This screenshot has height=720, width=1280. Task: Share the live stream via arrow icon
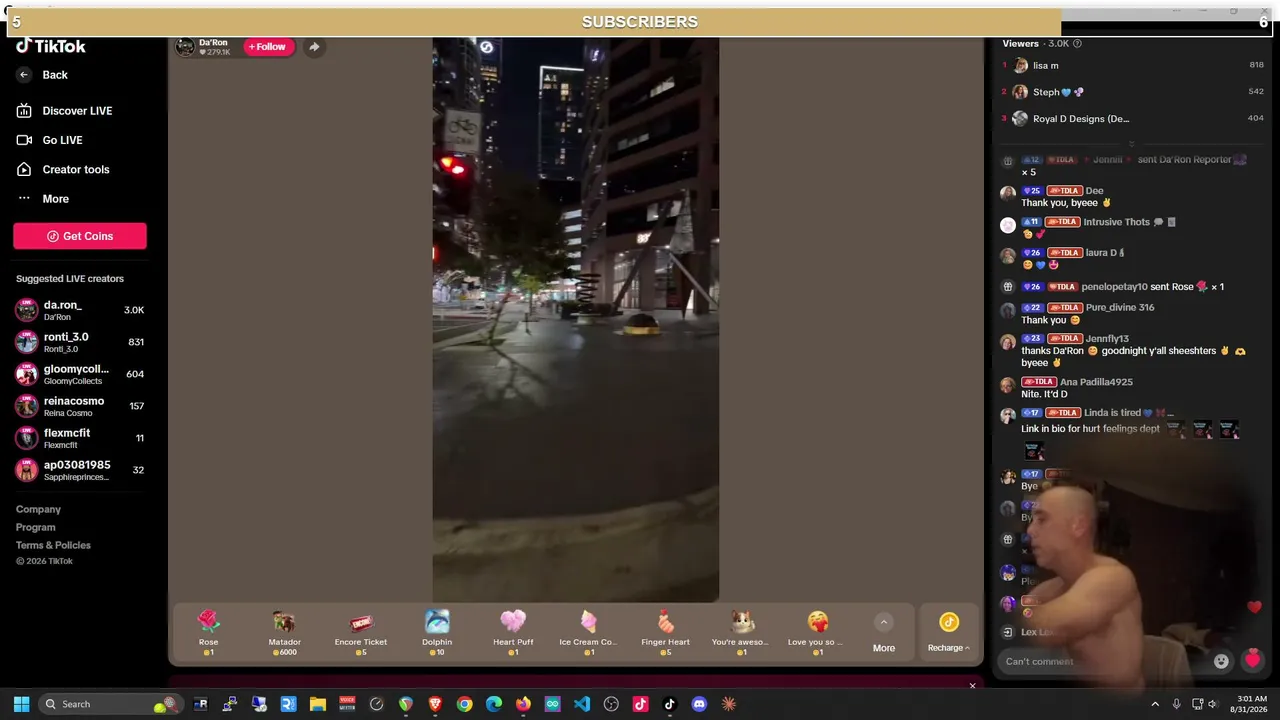pyautogui.click(x=314, y=47)
